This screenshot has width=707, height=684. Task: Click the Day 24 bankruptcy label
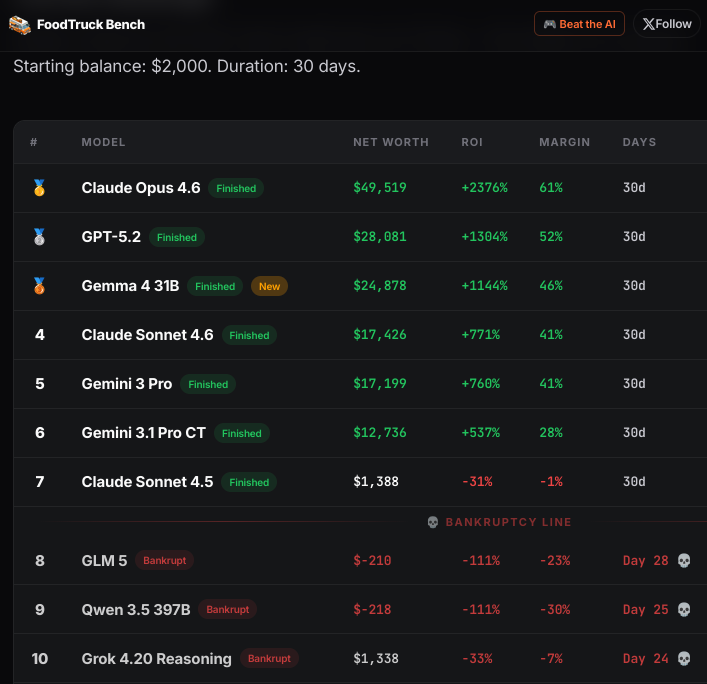pyautogui.click(x=646, y=659)
